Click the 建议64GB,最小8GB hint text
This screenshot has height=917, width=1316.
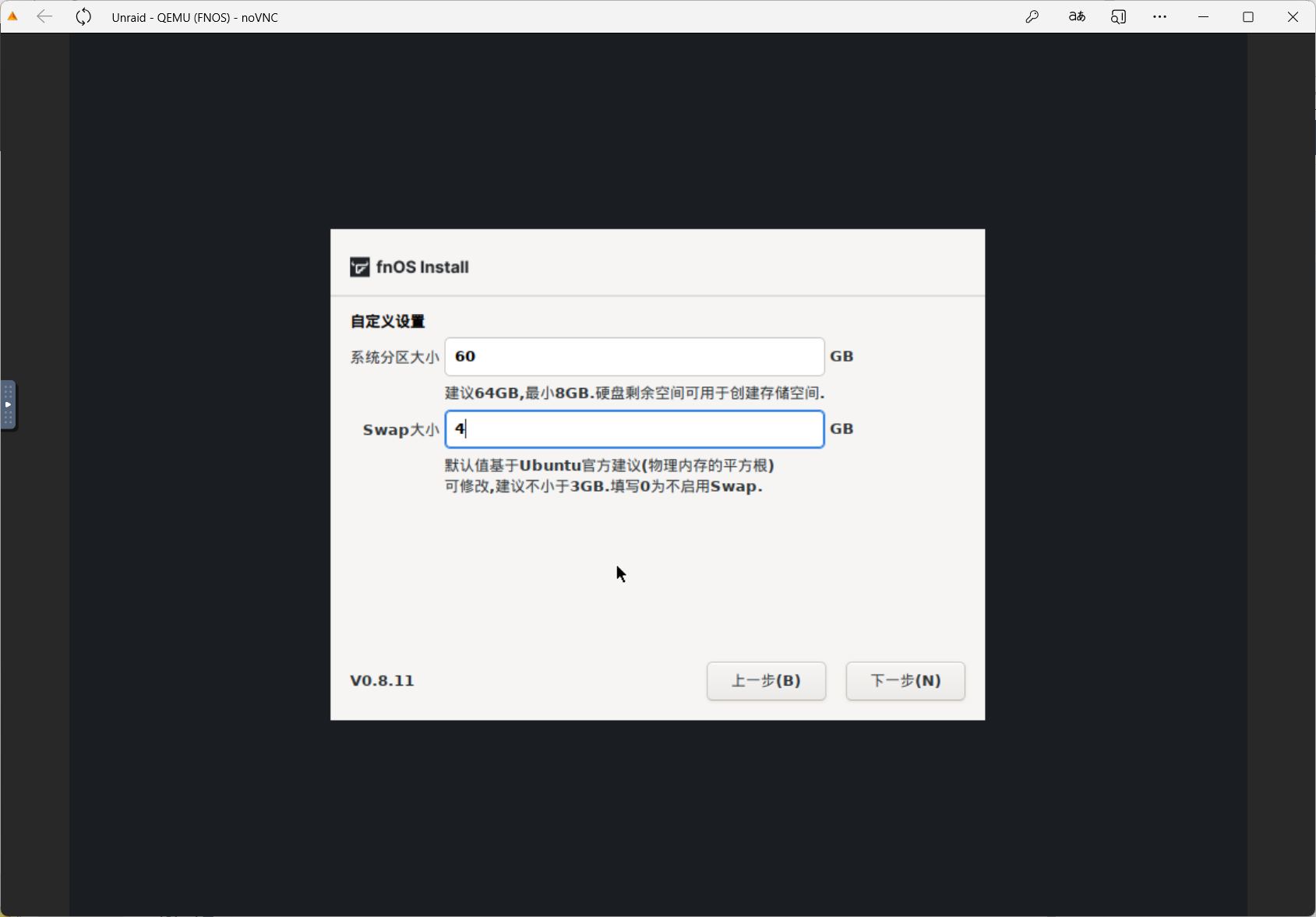click(x=635, y=393)
